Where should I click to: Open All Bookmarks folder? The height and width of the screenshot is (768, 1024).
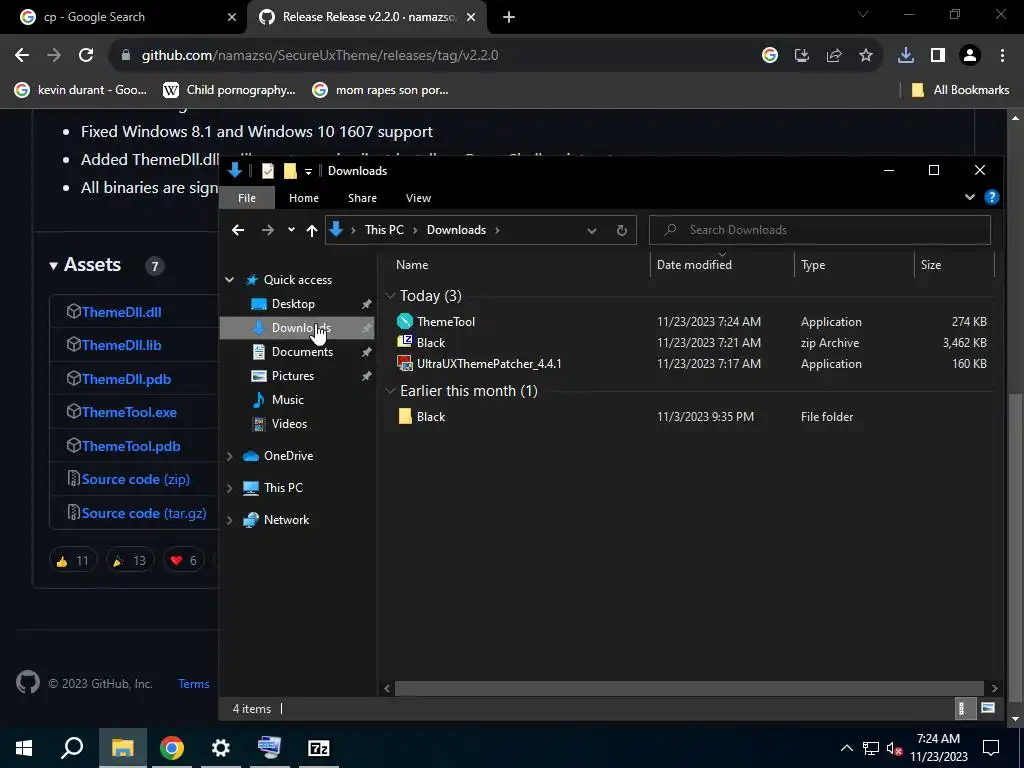tap(960, 90)
